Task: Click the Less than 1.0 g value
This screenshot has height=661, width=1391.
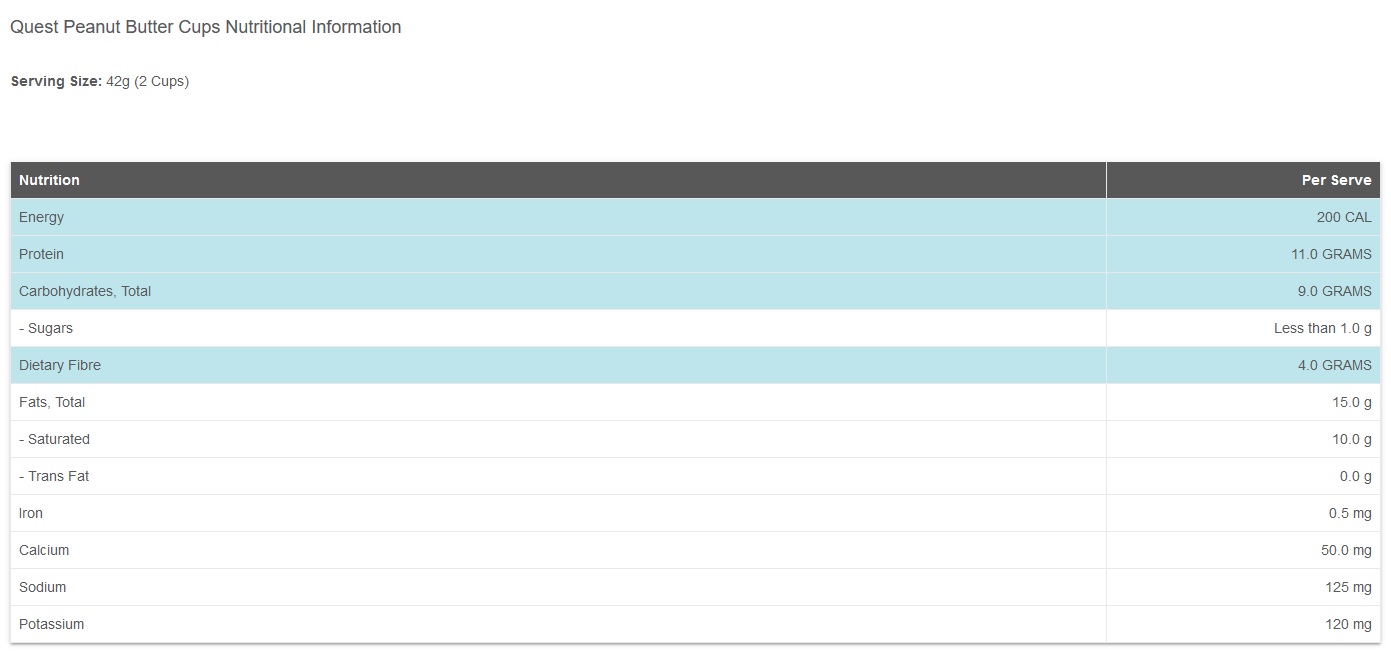Action: [x=1322, y=328]
